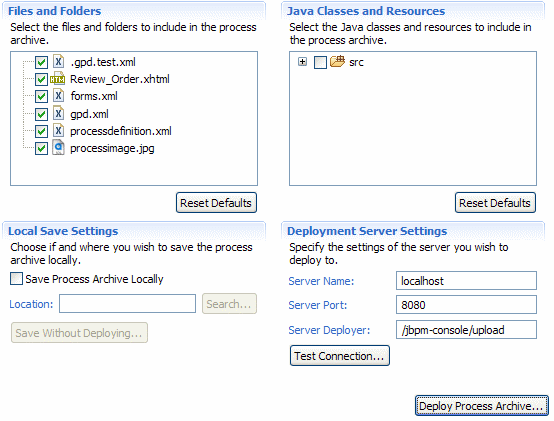554x421 pixels.
Task: Enable Save Process Archive Locally
Action: [16, 279]
